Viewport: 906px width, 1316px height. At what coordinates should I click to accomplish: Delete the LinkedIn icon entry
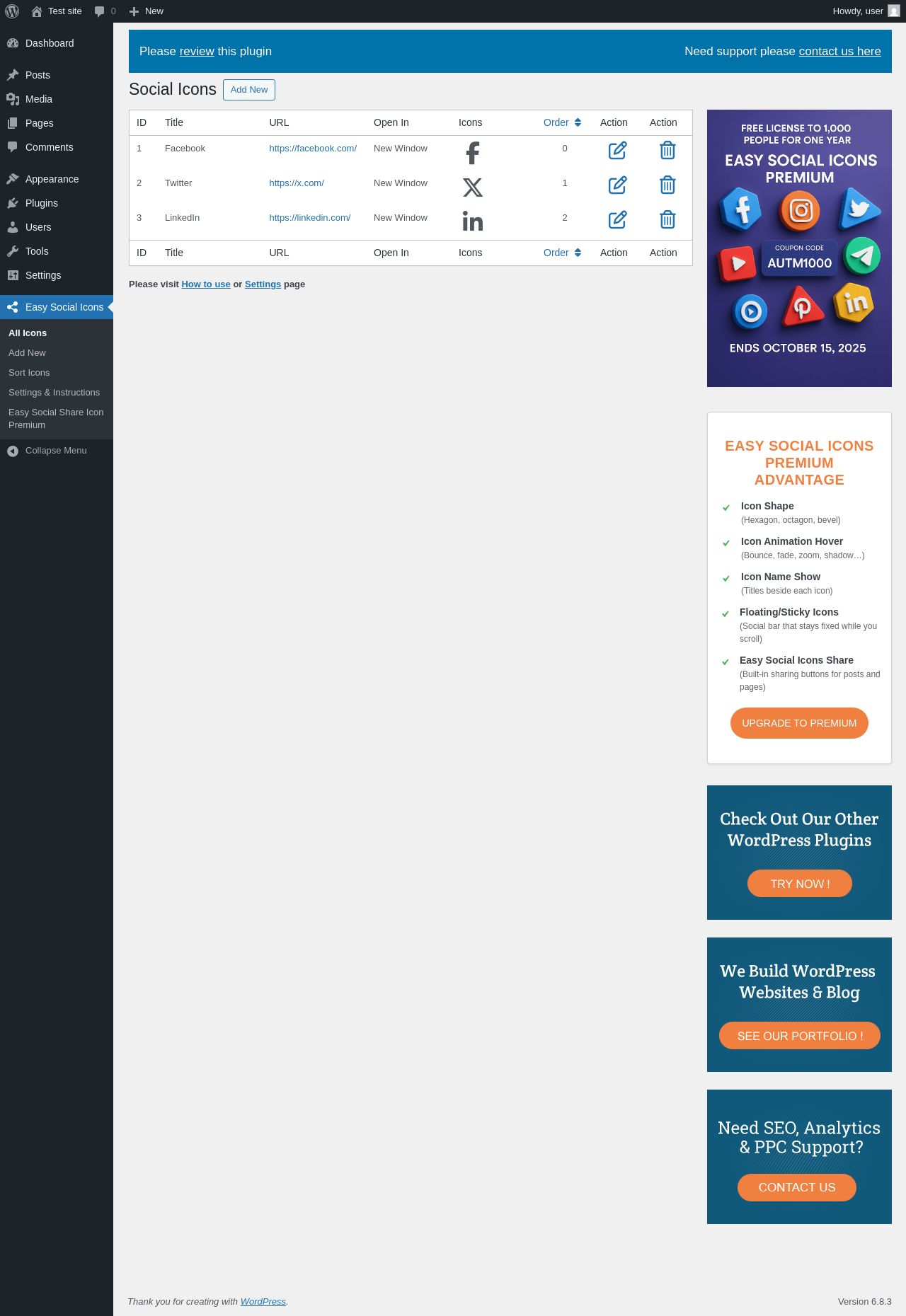(667, 220)
